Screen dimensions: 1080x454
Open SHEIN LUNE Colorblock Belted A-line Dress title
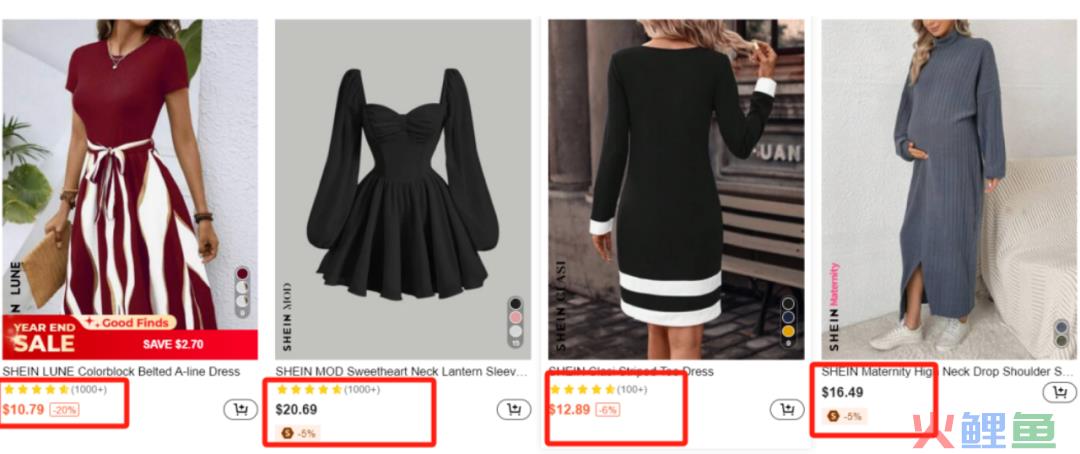click(121, 371)
